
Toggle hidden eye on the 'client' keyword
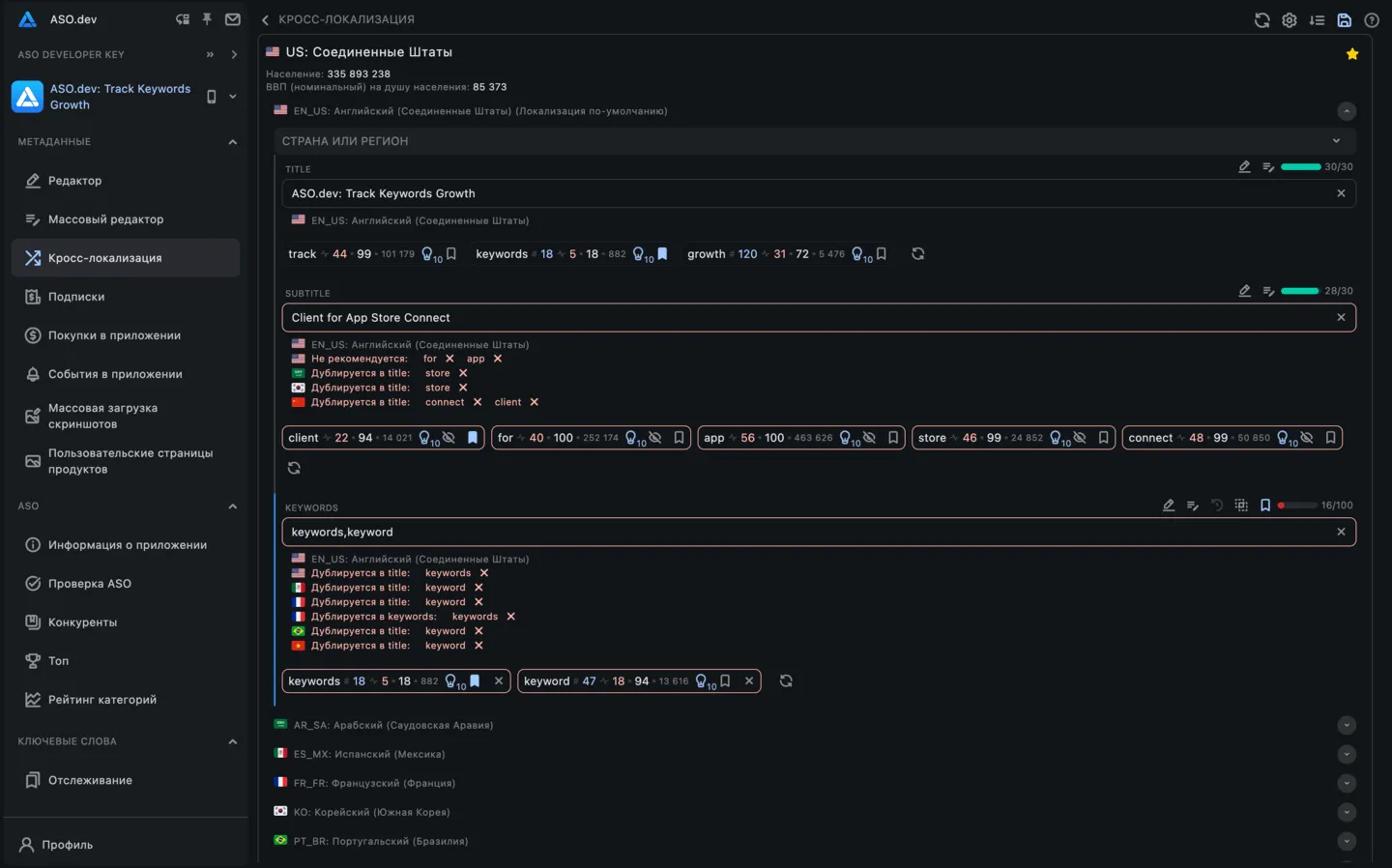(449, 438)
